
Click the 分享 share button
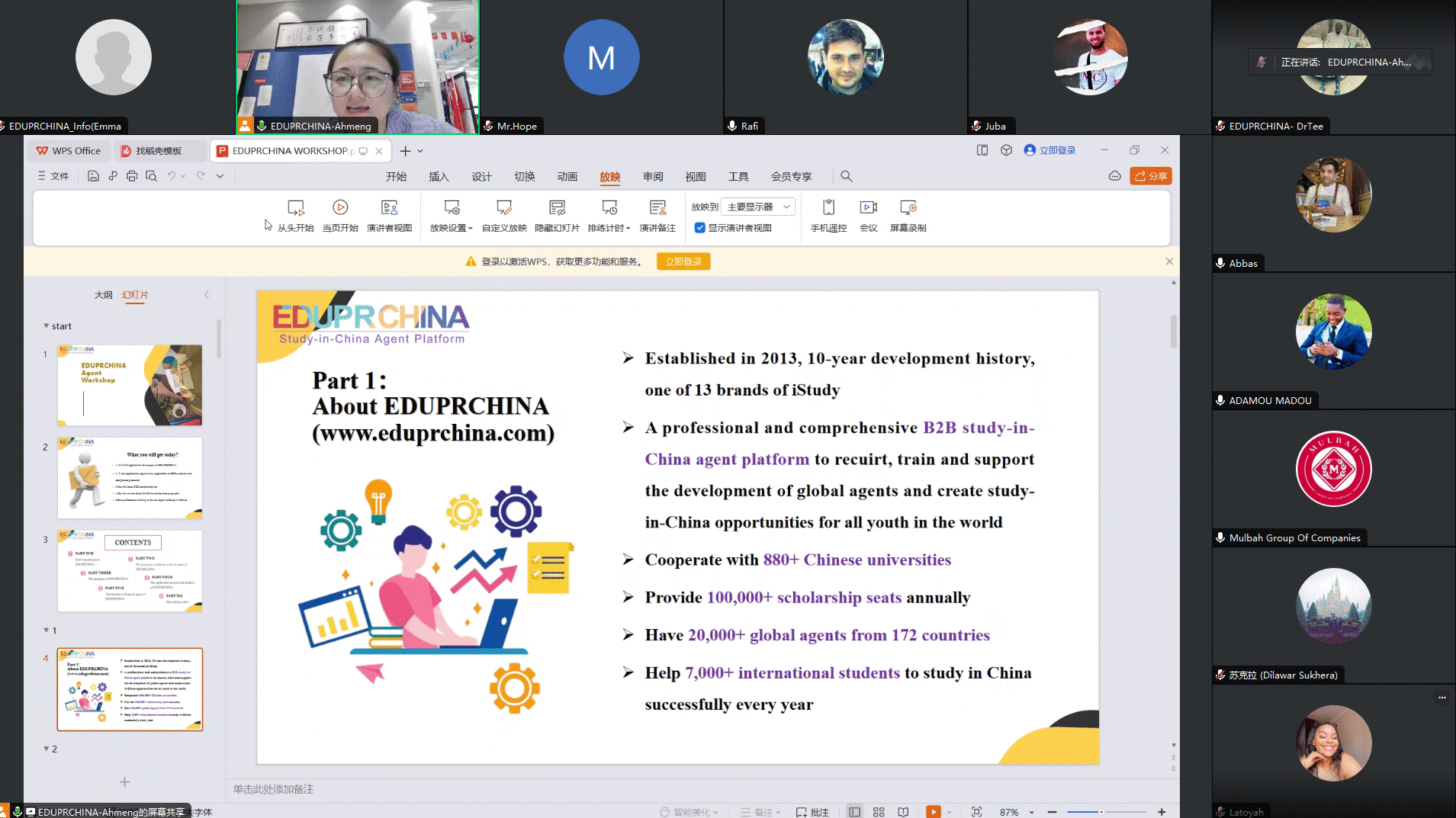click(1151, 176)
